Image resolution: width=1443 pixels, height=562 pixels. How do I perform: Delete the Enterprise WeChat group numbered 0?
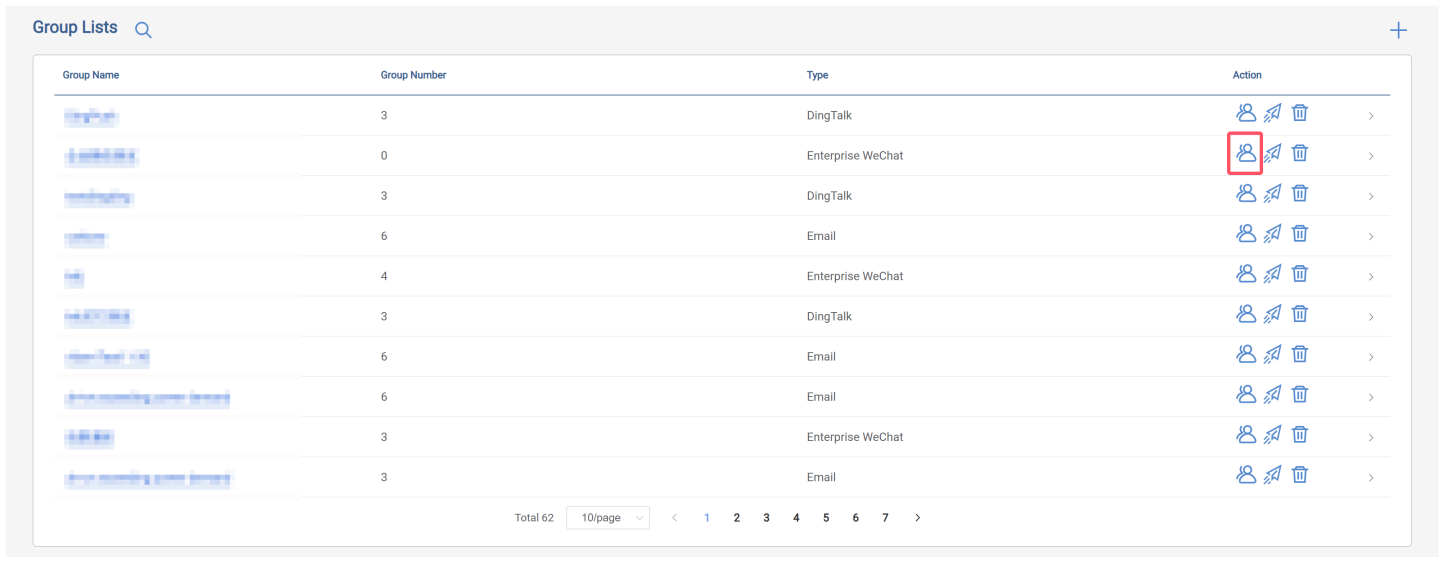[1299, 153]
